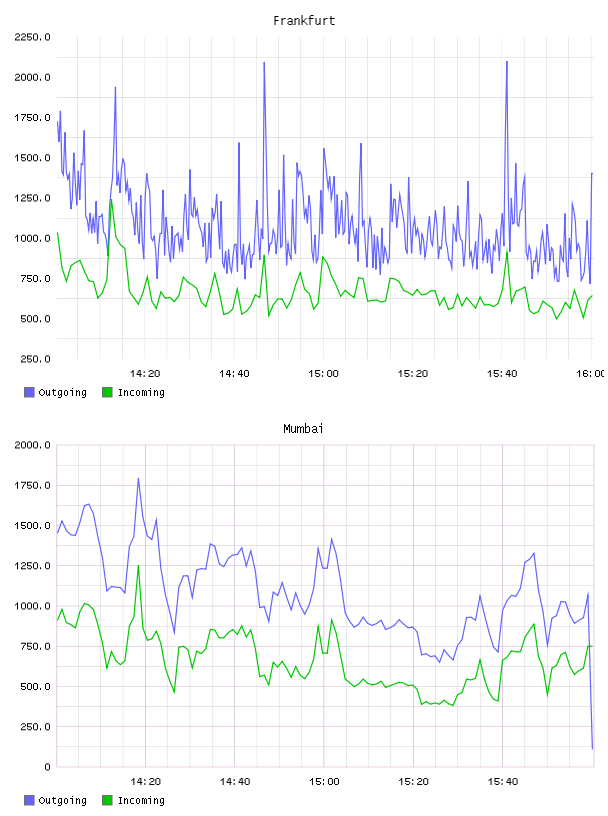Click the Frankfurt chart title

pyautogui.click(x=304, y=21)
